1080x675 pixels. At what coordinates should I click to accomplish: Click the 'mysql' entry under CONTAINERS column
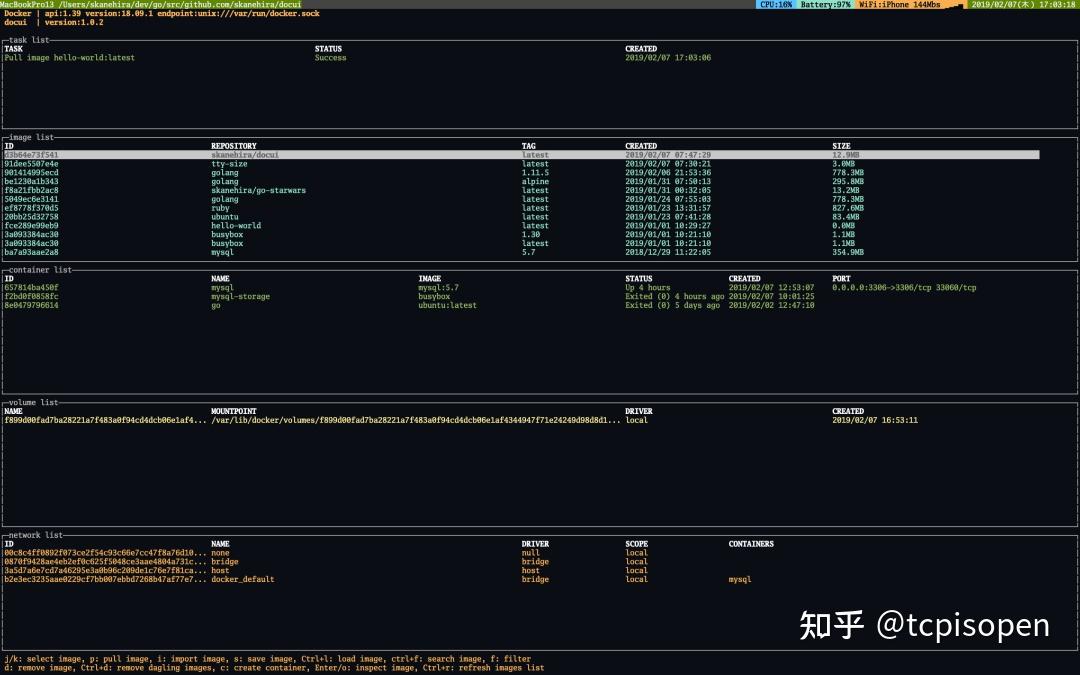740,579
